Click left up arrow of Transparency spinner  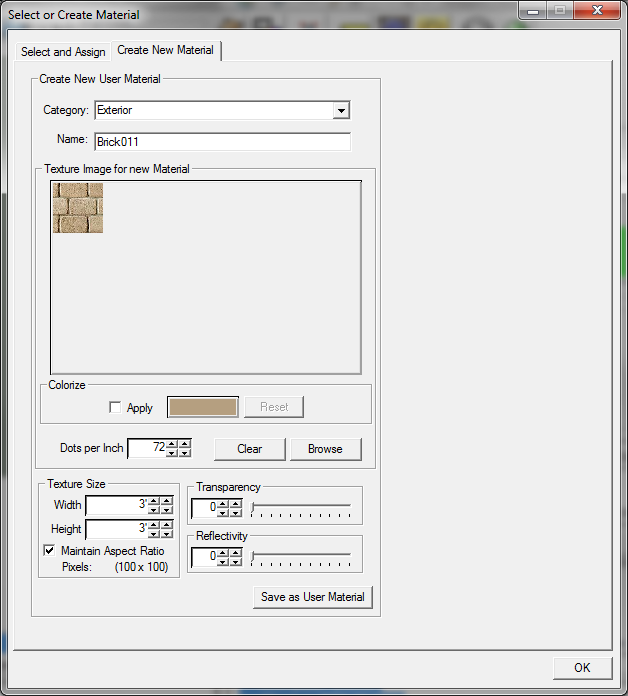click(223, 504)
